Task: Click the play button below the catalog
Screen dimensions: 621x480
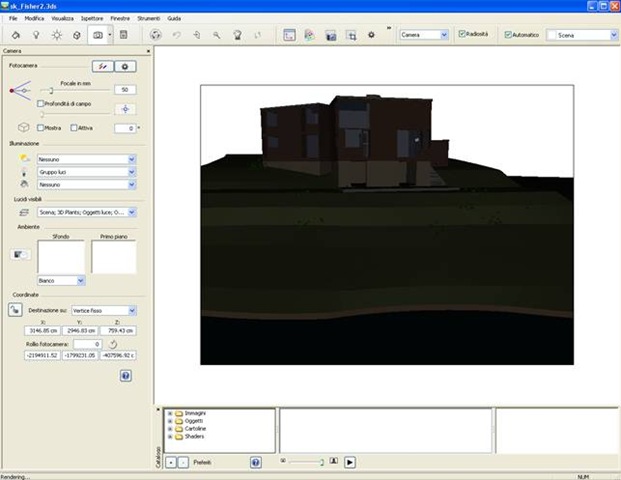Action: (350, 463)
